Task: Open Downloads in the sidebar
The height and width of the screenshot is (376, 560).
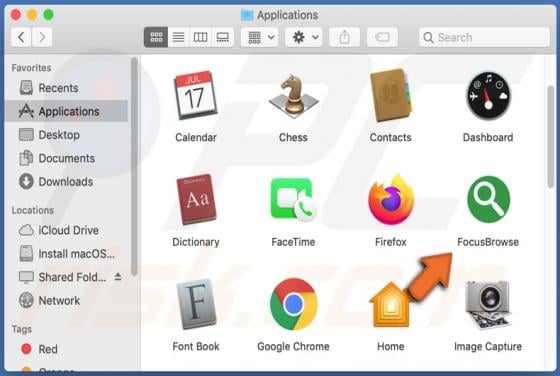Action: click(x=67, y=182)
